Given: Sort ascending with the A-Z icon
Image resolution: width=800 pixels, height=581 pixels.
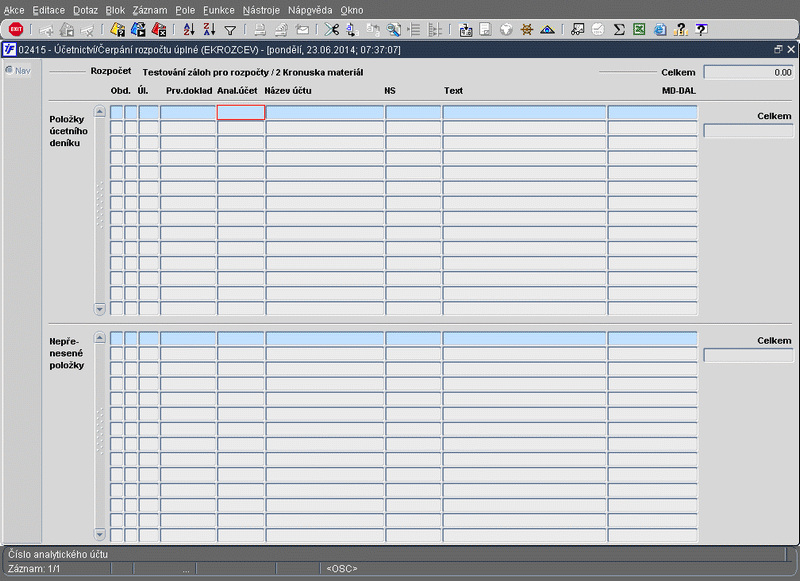Looking at the screenshot, I should coord(189,30).
